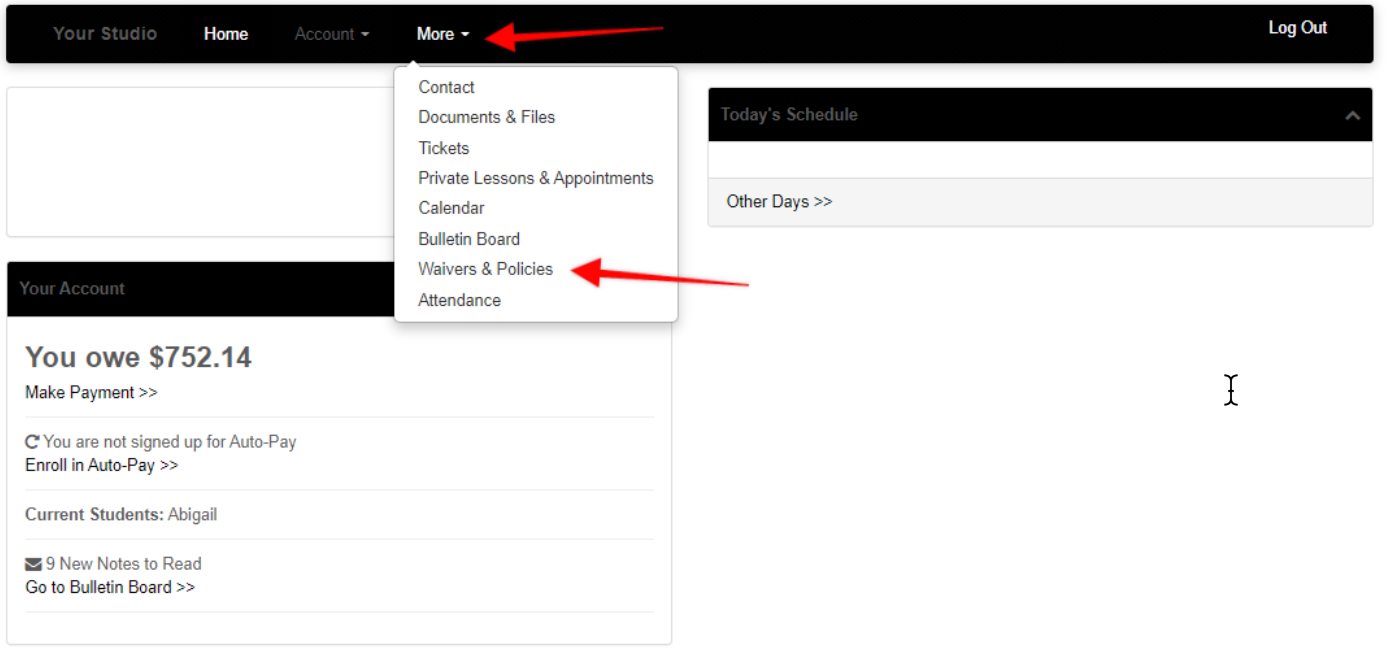
Task: Log Out of the account
Action: tap(1297, 28)
